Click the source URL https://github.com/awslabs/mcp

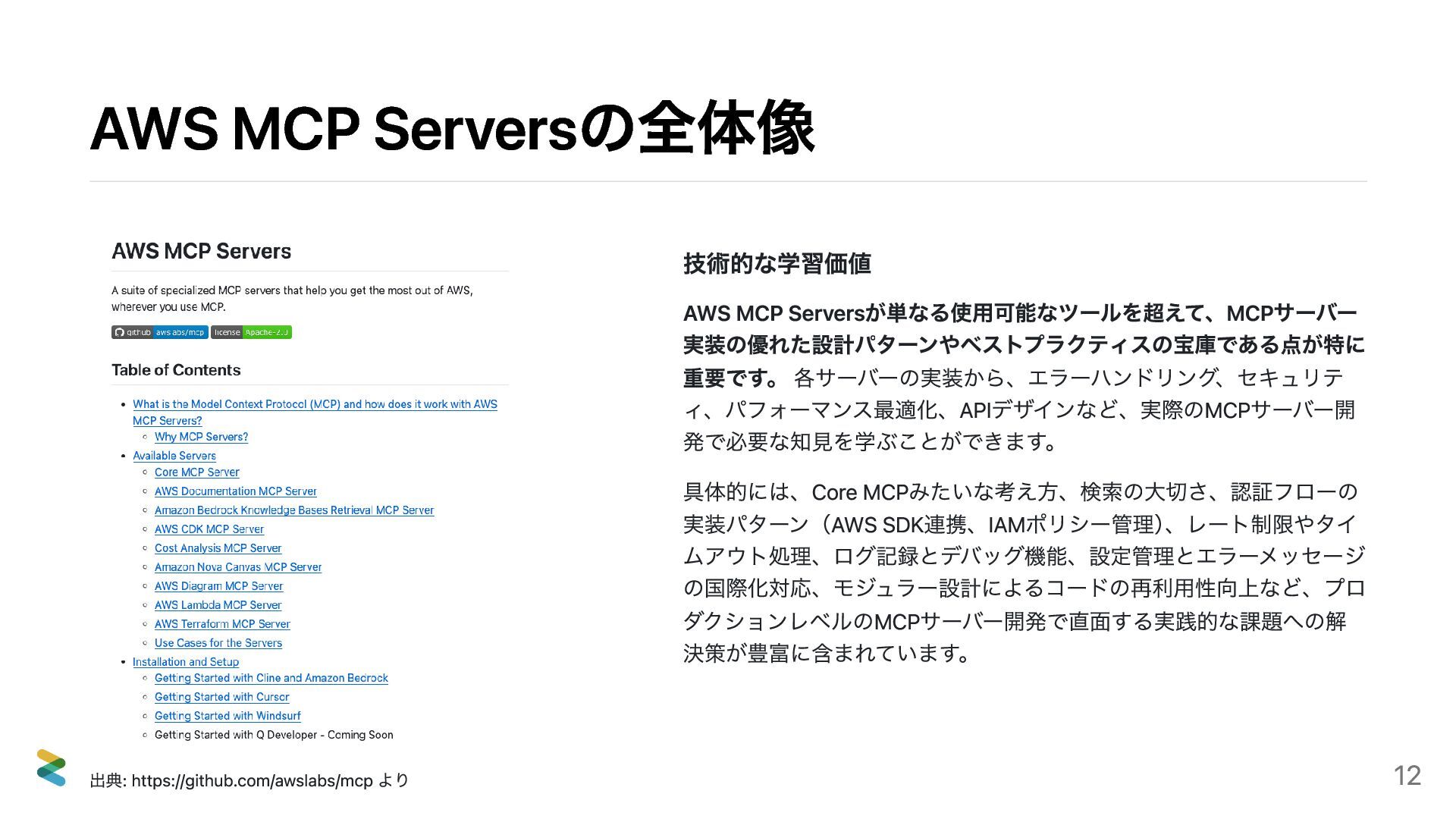(252, 780)
